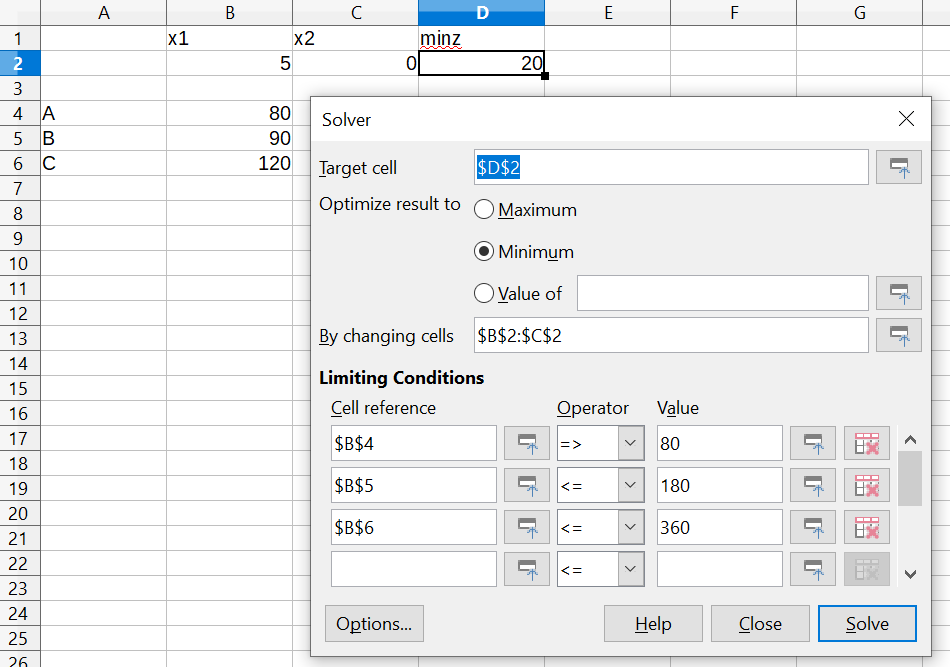Remove the $B$6 limiting condition
Image resolution: width=950 pixels, height=667 pixels.
point(866,527)
